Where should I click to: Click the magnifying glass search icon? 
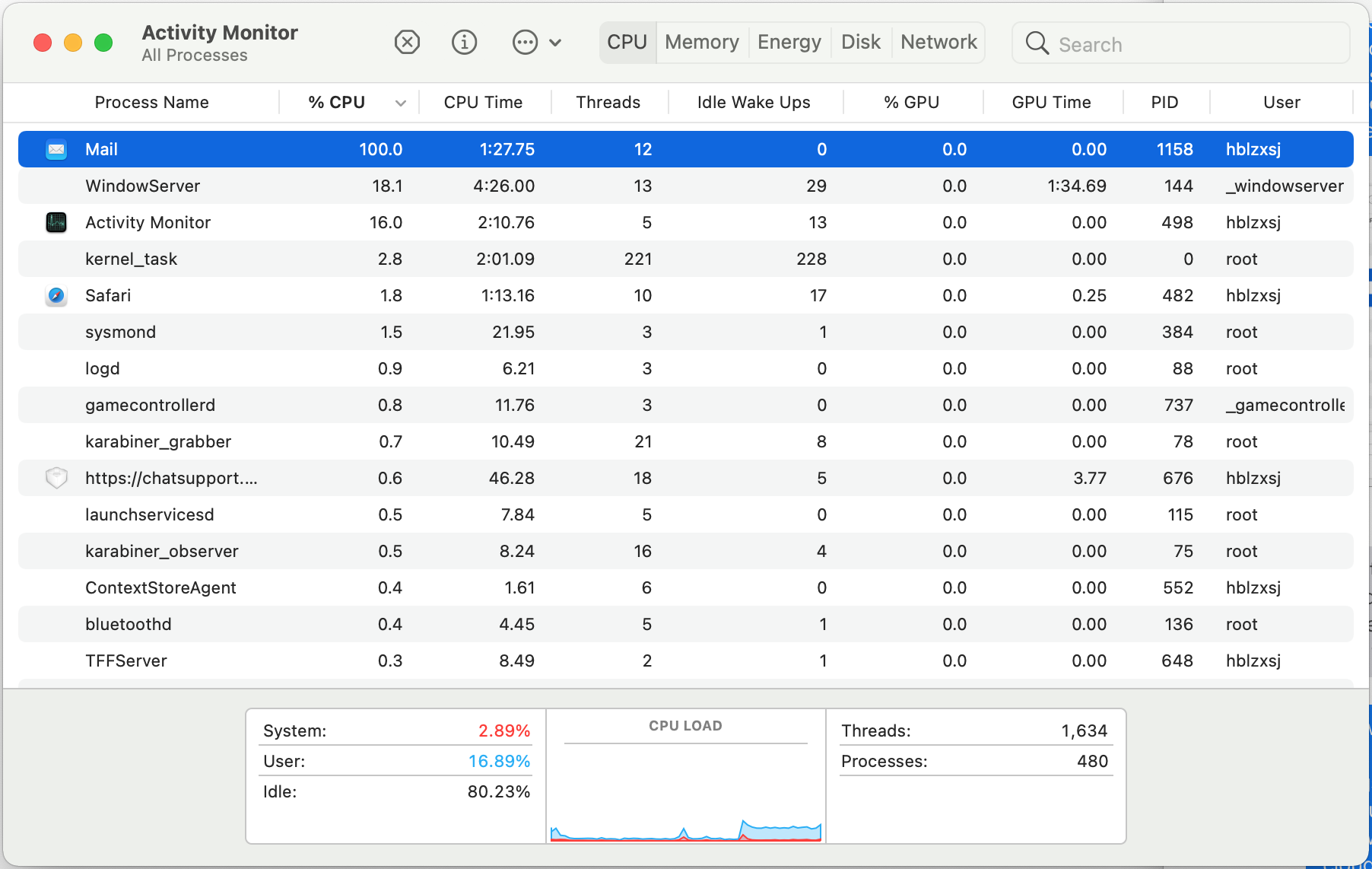coord(1037,43)
